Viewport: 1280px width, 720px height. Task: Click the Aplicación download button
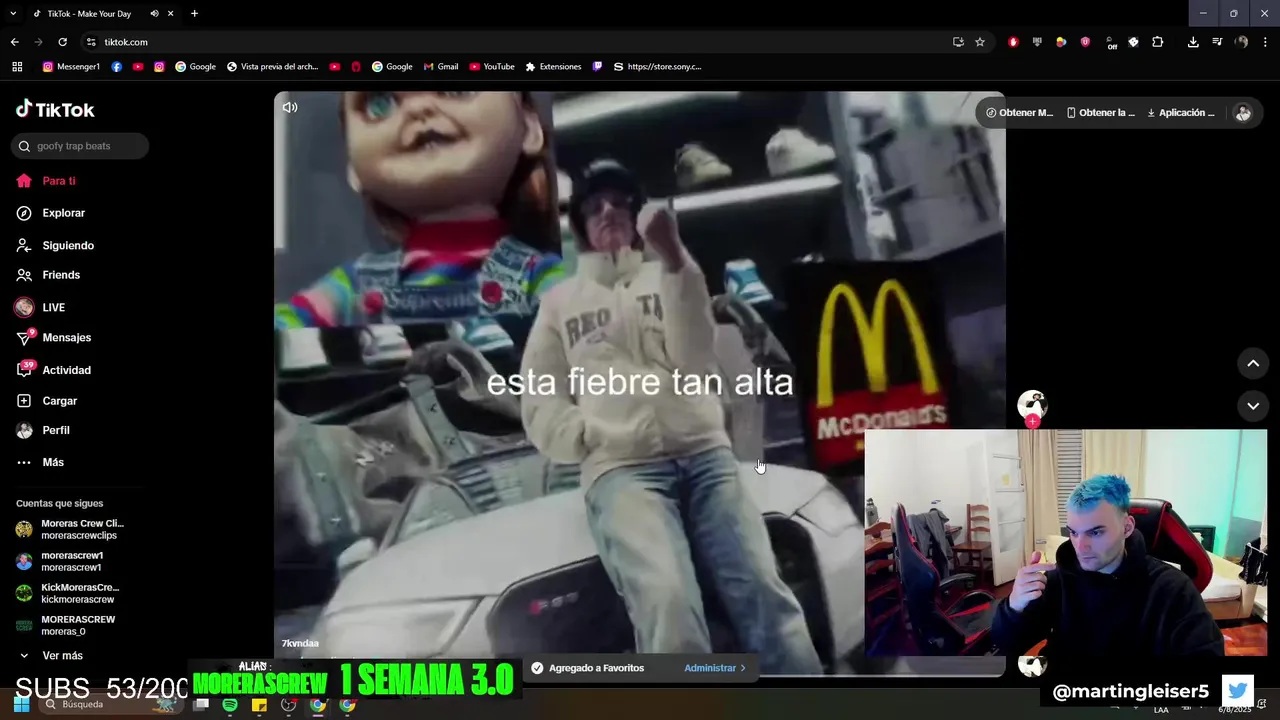(1180, 113)
